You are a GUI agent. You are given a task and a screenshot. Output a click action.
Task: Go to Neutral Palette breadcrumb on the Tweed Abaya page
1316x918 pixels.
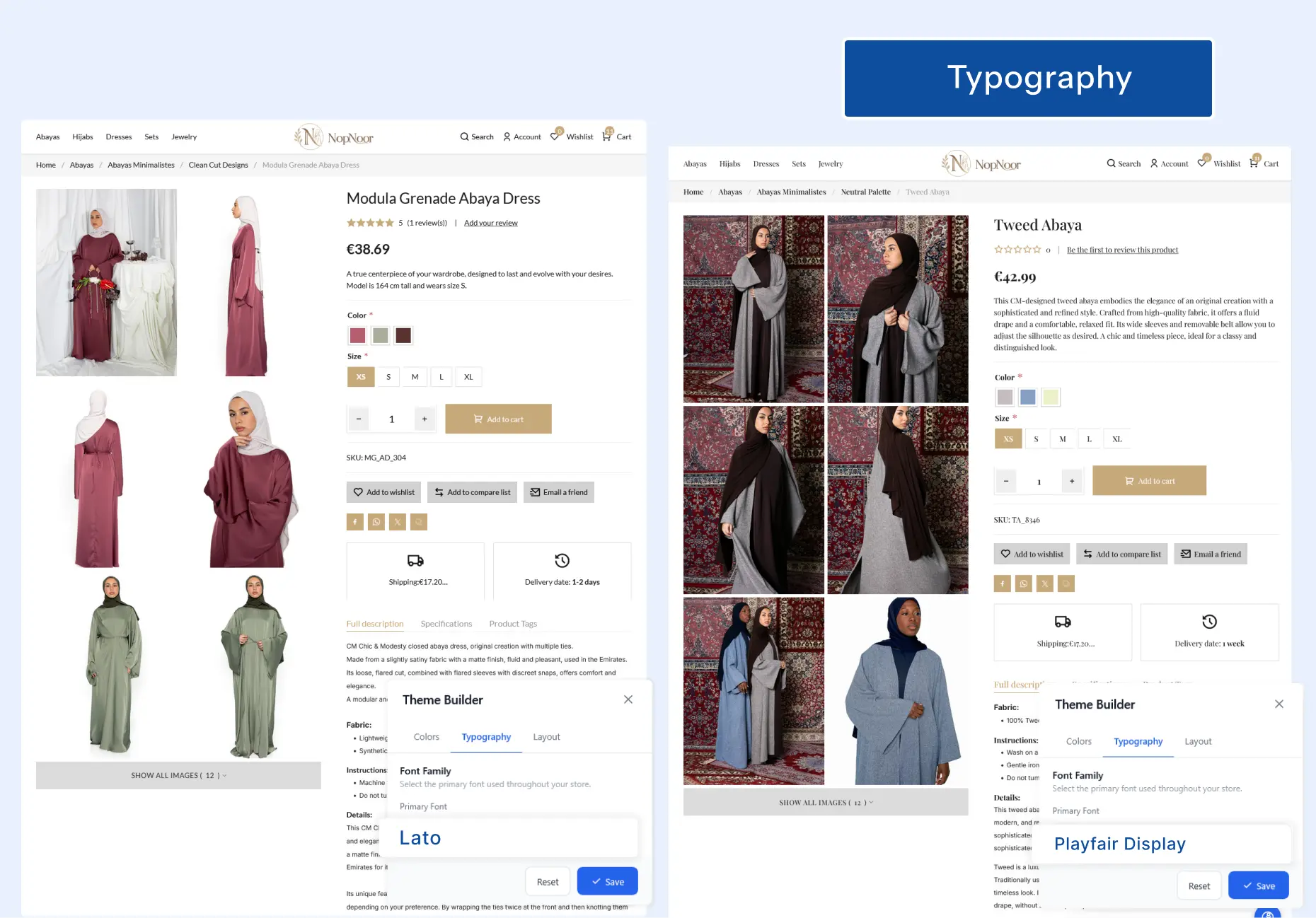point(865,192)
